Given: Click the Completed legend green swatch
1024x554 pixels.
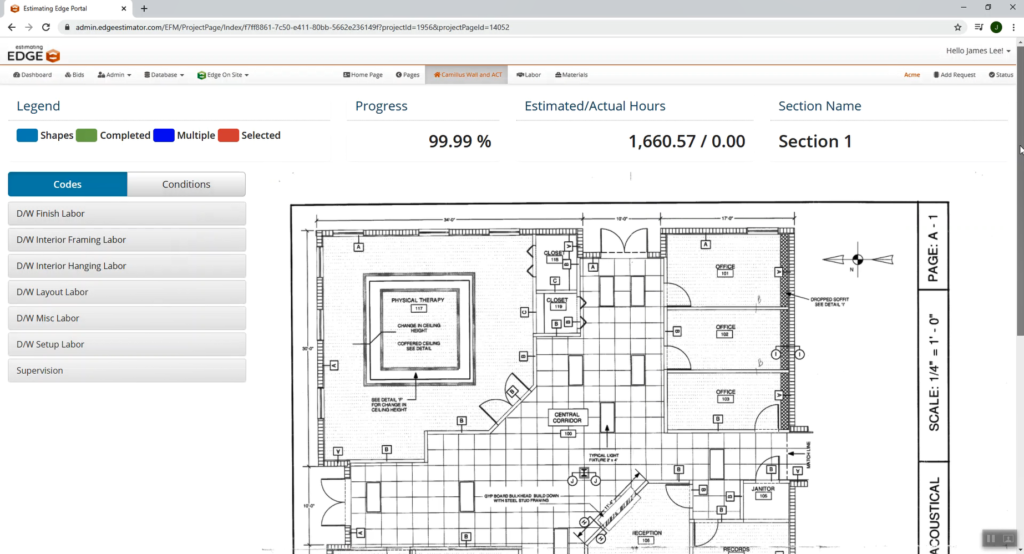Looking at the screenshot, I should coord(86,135).
